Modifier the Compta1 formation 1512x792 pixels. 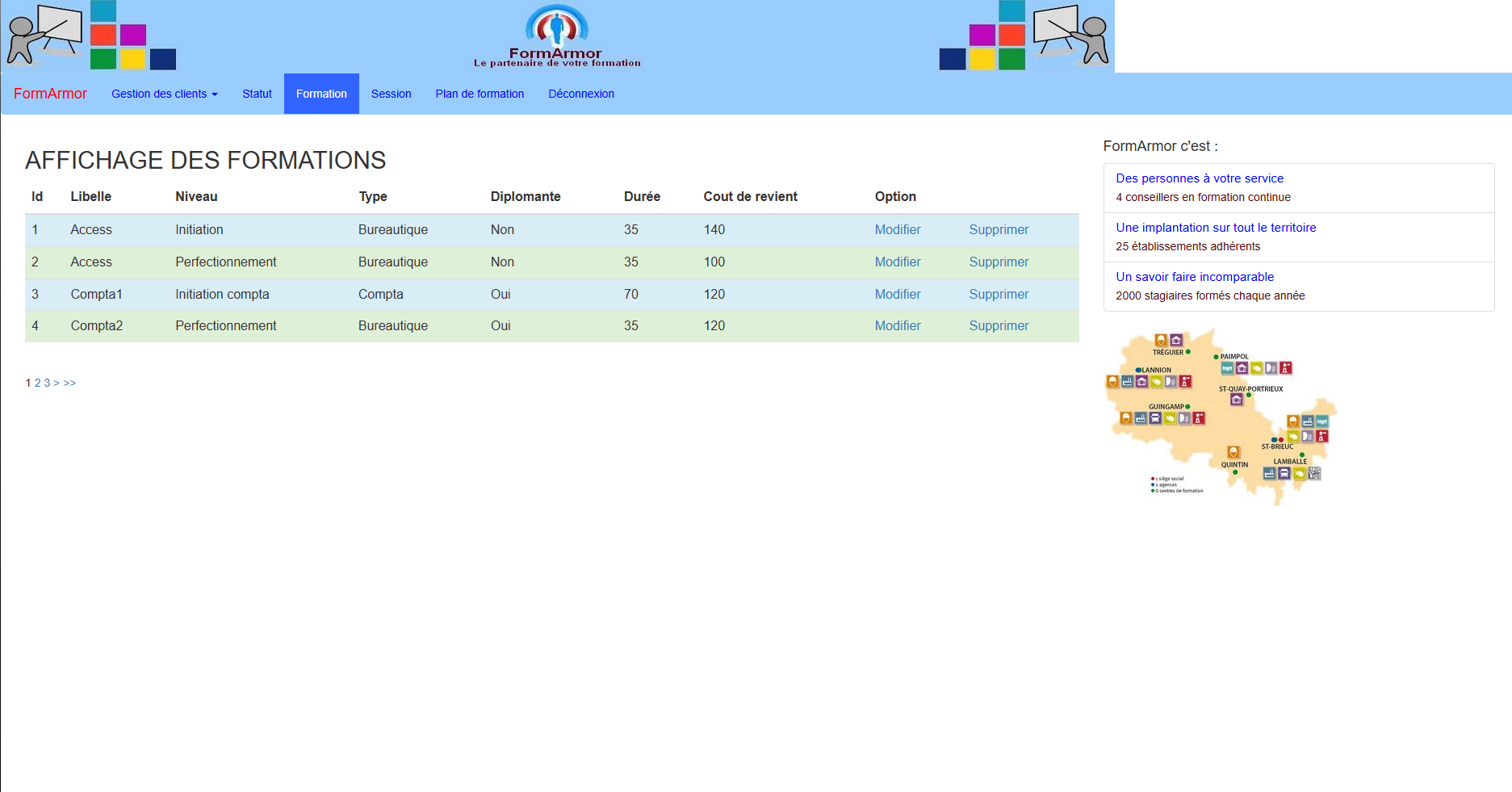898,295
